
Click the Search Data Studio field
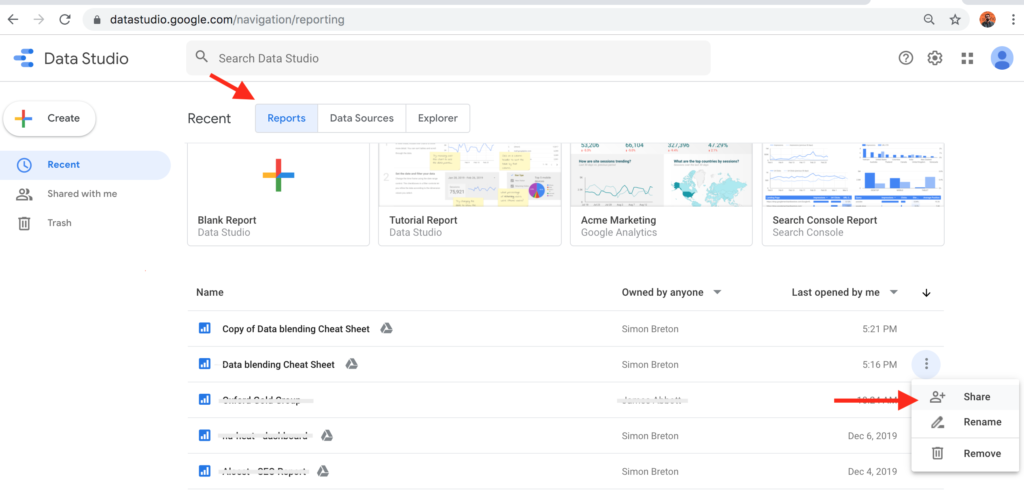click(x=448, y=58)
